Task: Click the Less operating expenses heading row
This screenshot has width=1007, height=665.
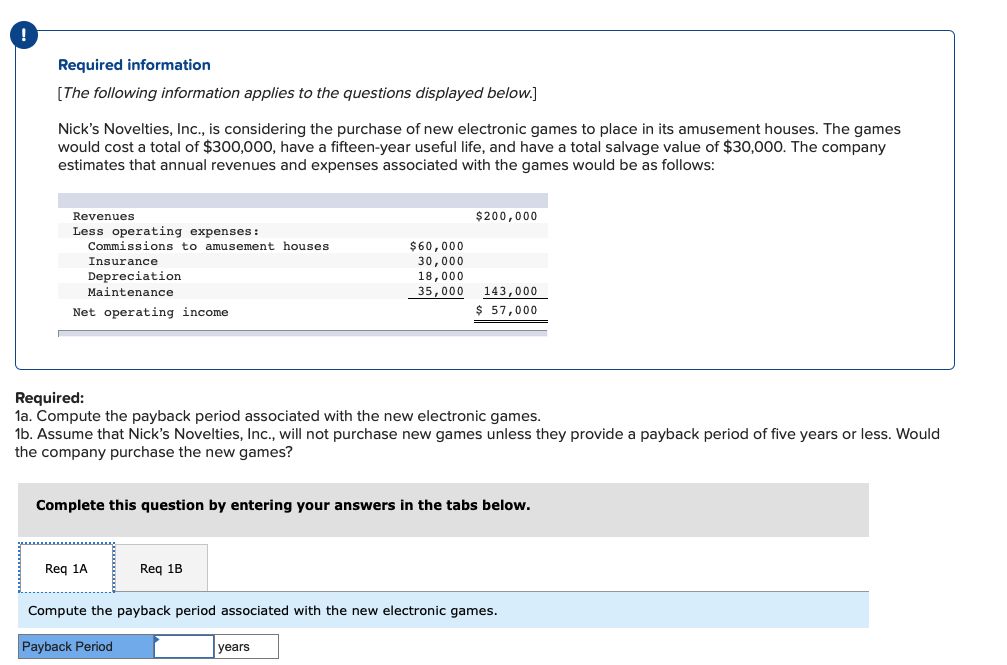Action: click(x=165, y=230)
